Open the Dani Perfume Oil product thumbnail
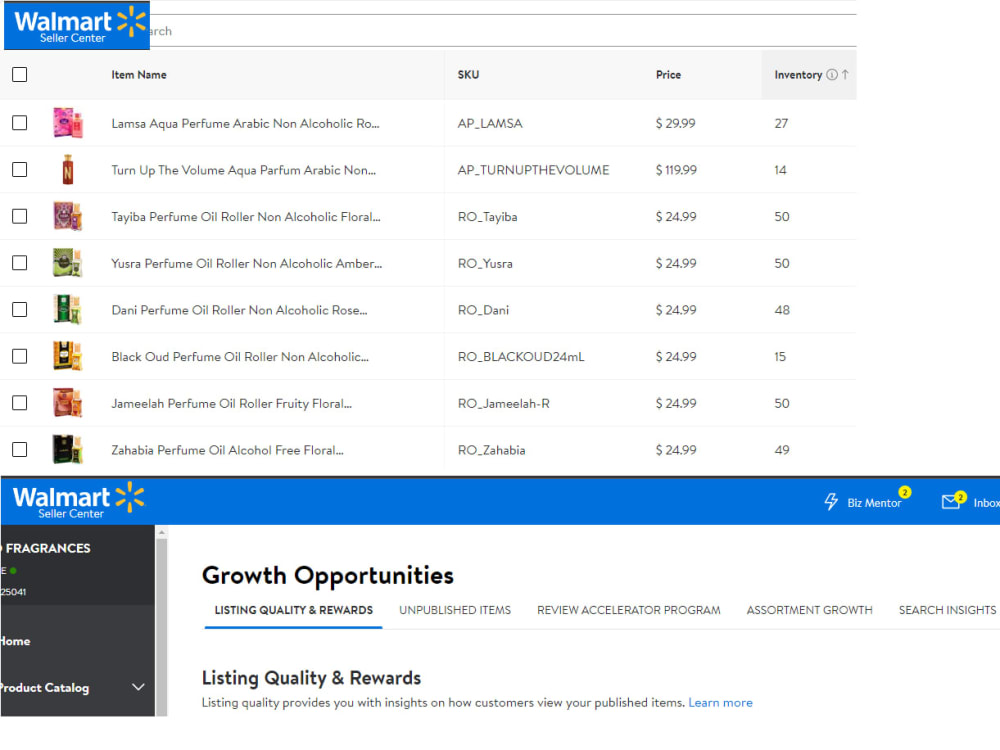This screenshot has height=750, width=1000. click(68, 309)
